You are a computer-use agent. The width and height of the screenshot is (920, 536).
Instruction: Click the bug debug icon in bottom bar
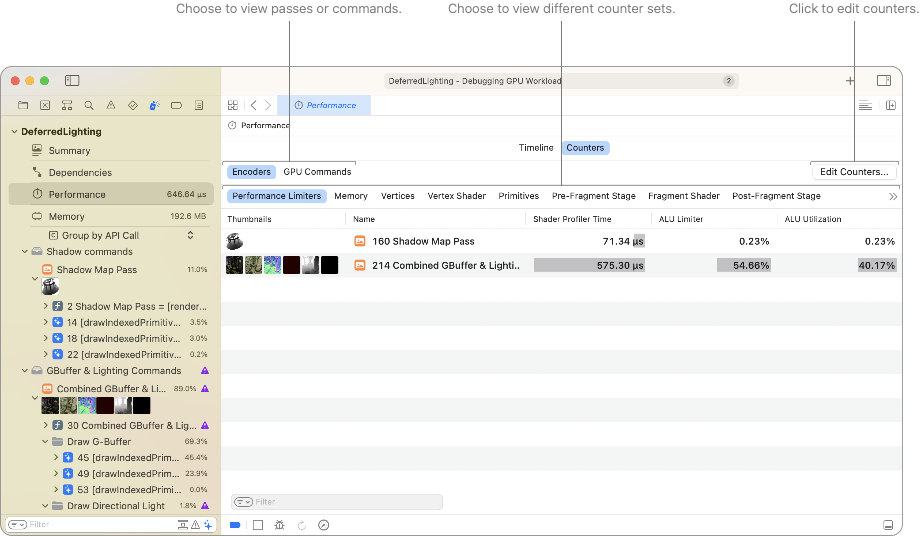point(279,525)
